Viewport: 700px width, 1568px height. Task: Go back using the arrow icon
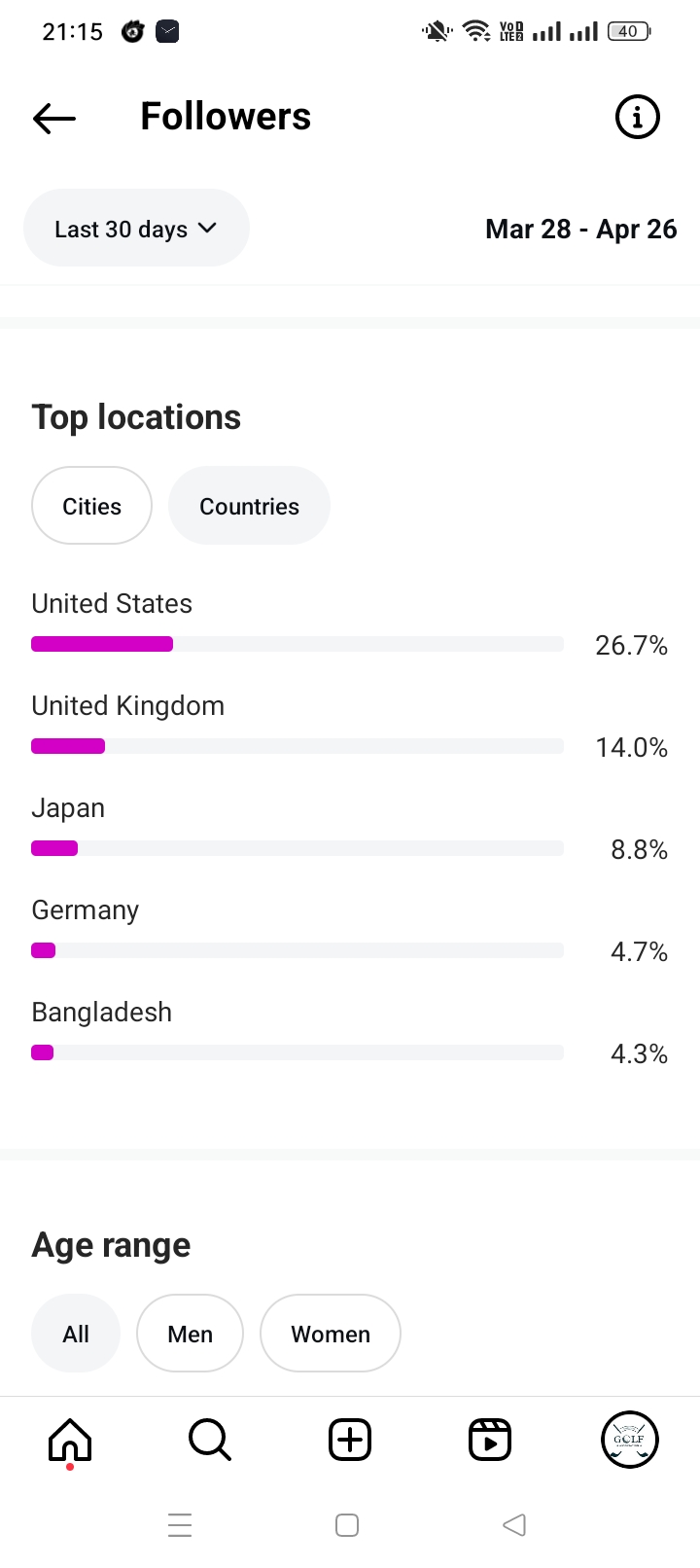(x=54, y=118)
